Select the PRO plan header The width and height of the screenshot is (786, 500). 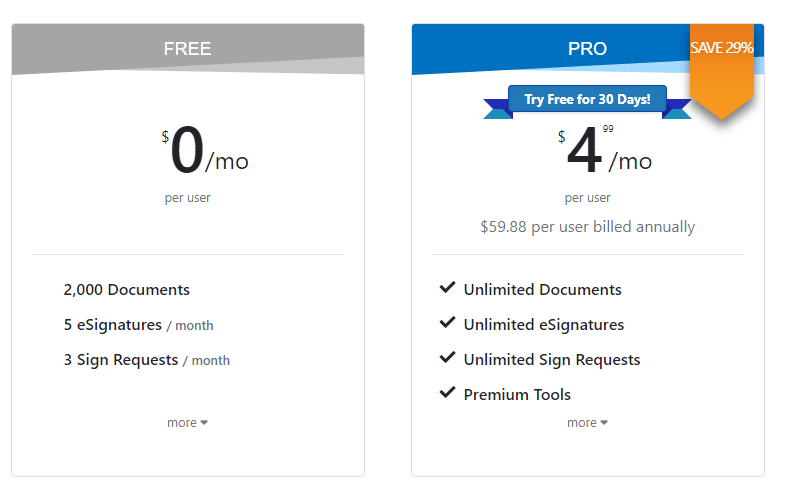pyautogui.click(x=587, y=49)
